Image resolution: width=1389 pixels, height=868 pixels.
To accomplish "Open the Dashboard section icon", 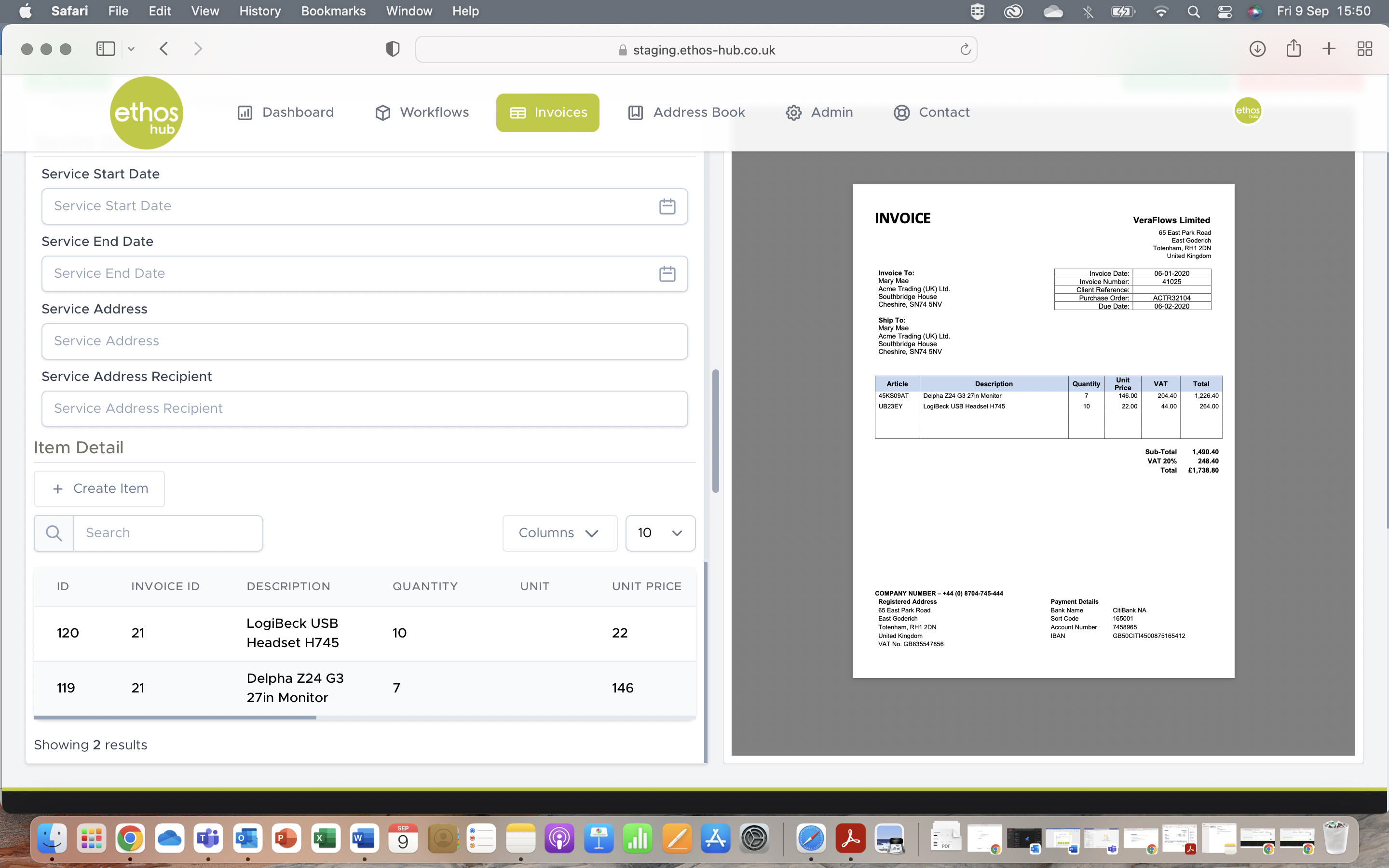I will coord(245,112).
